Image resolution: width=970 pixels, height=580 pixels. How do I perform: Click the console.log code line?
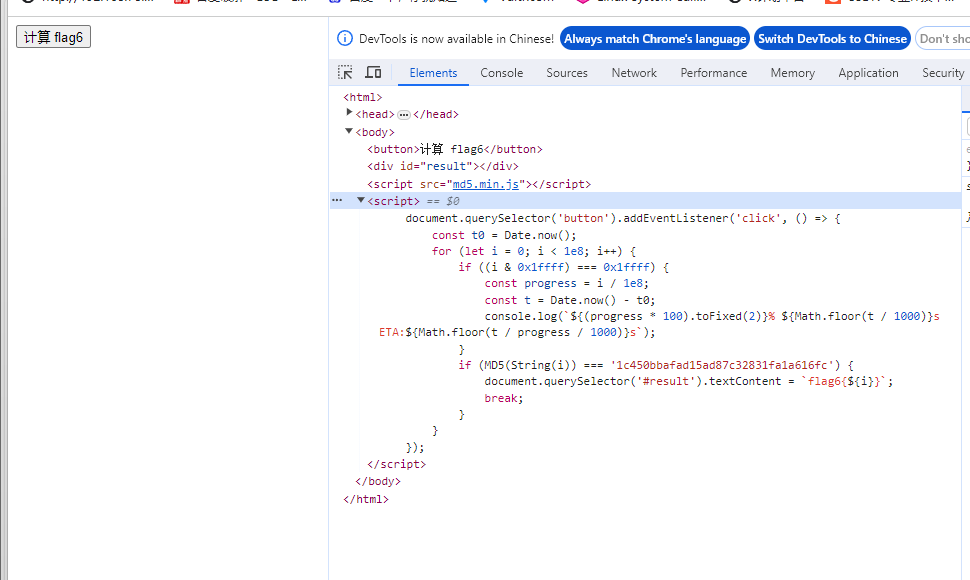712,317
